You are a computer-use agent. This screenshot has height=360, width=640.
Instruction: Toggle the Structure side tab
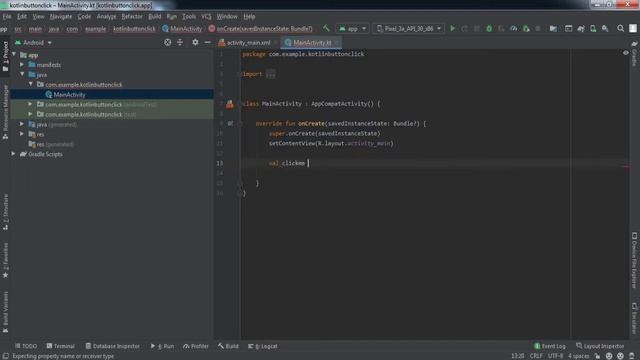[x=5, y=212]
